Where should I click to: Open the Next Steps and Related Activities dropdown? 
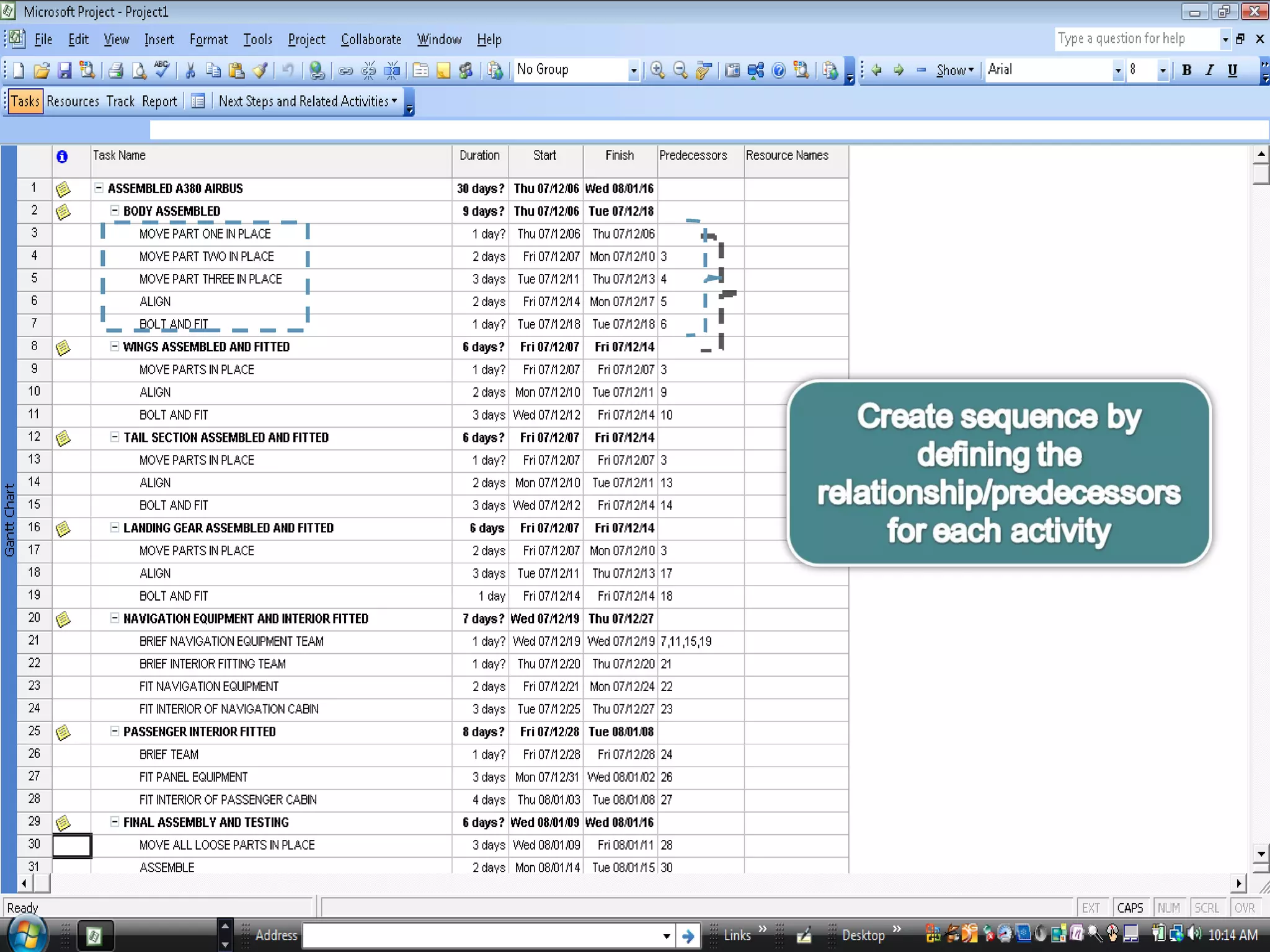click(x=308, y=101)
